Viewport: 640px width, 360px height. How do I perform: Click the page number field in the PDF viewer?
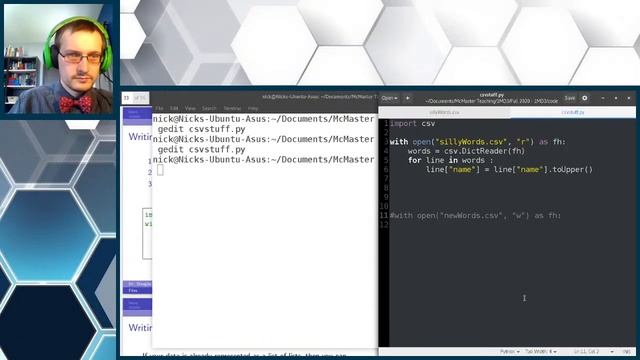127,98
